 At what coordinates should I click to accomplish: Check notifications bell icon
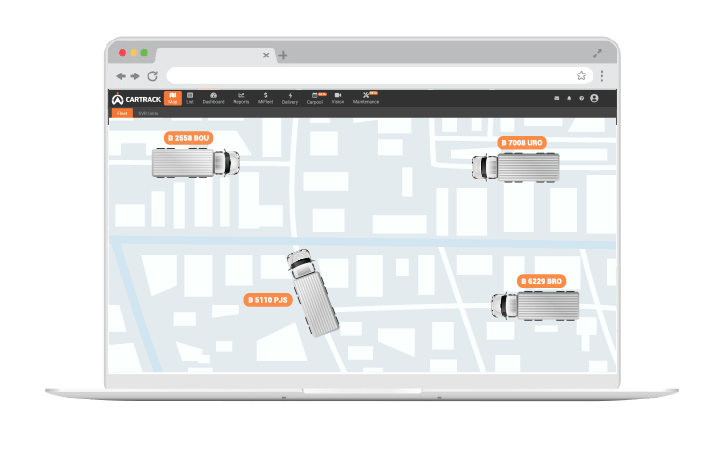click(x=569, y=98)
